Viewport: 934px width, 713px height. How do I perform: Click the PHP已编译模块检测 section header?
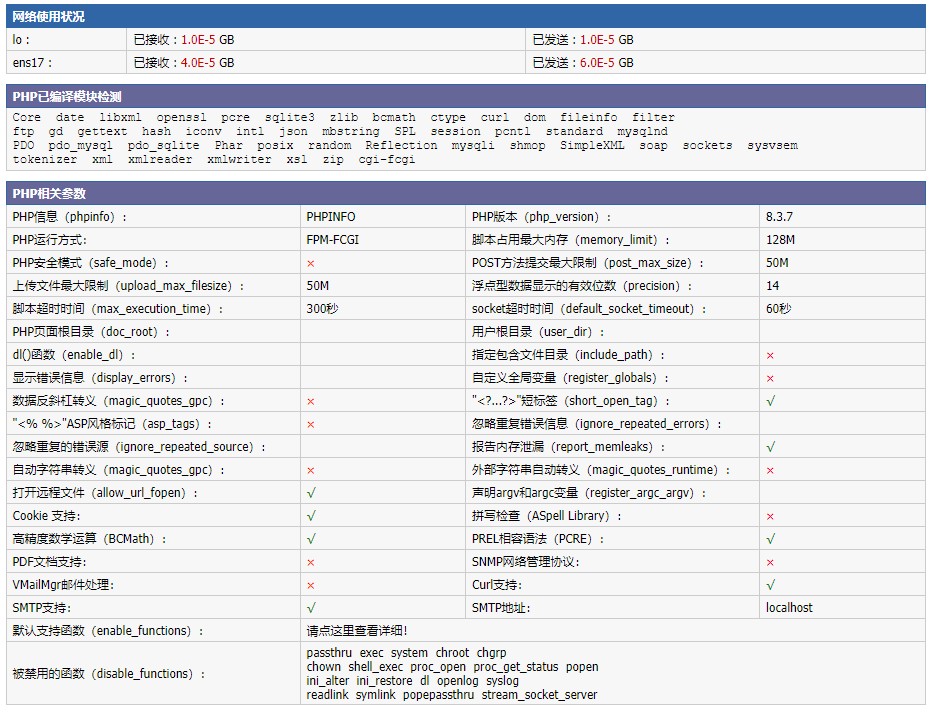click(66, 97)
